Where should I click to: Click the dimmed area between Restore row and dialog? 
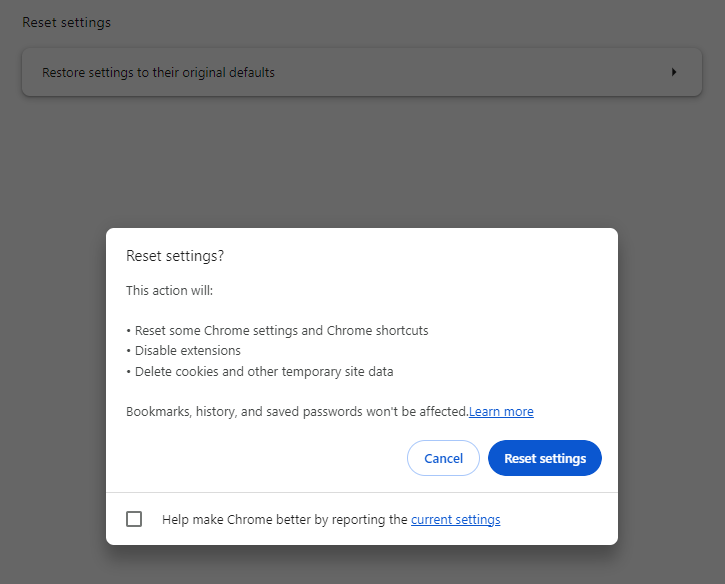(x=362, y=160)
